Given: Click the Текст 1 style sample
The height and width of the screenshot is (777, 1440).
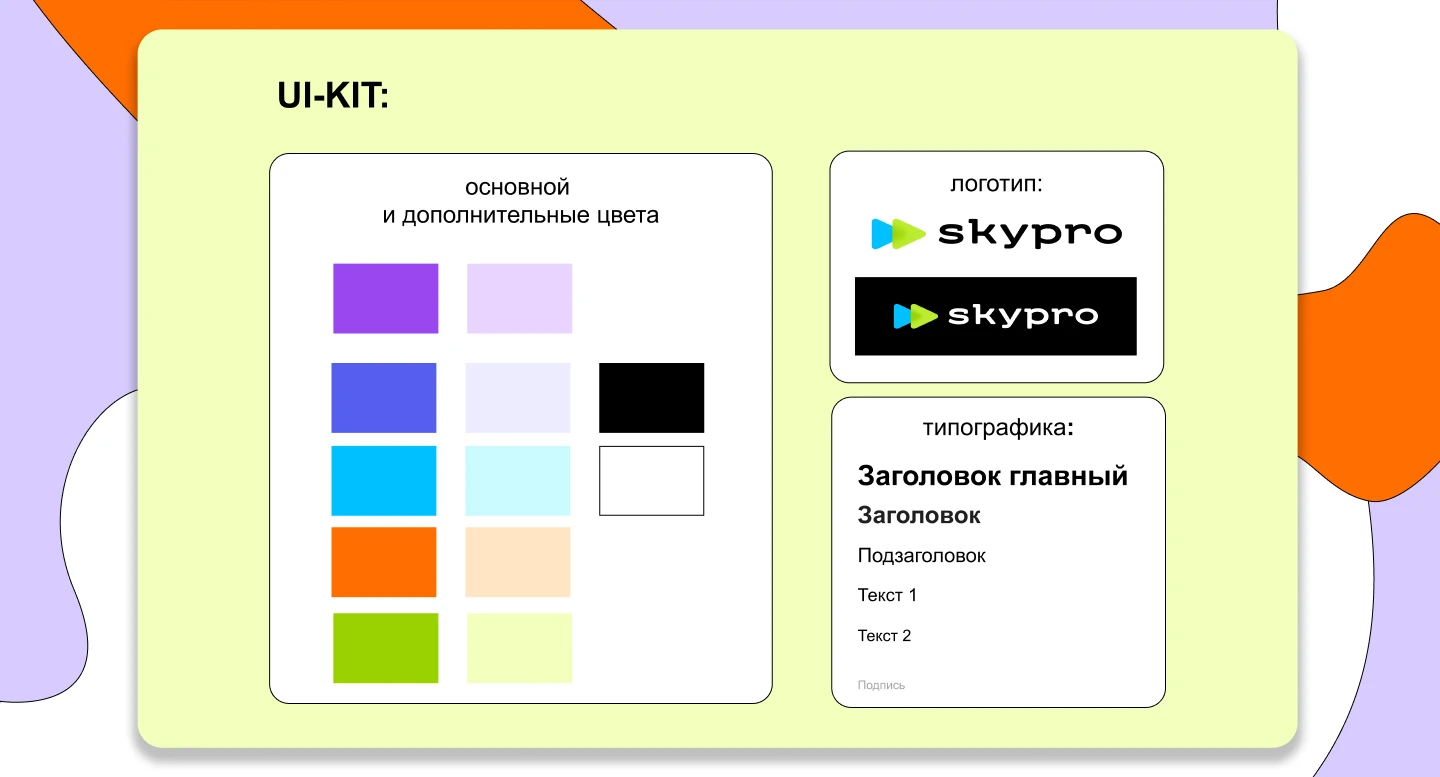Looking at the screenshot, I should click(886, 595).
